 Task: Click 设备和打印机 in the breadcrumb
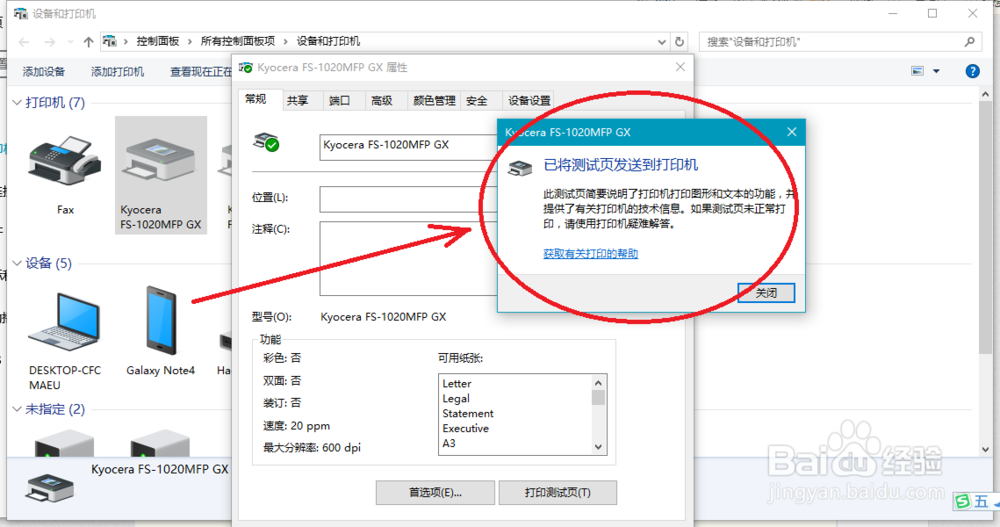(328, 41)
